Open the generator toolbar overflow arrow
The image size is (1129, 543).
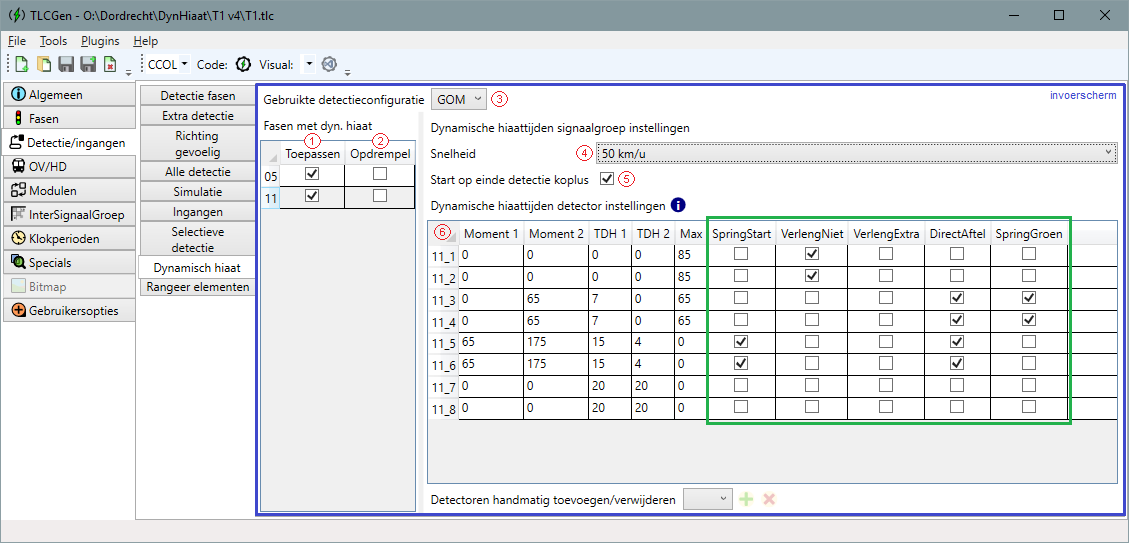[347, 72]
